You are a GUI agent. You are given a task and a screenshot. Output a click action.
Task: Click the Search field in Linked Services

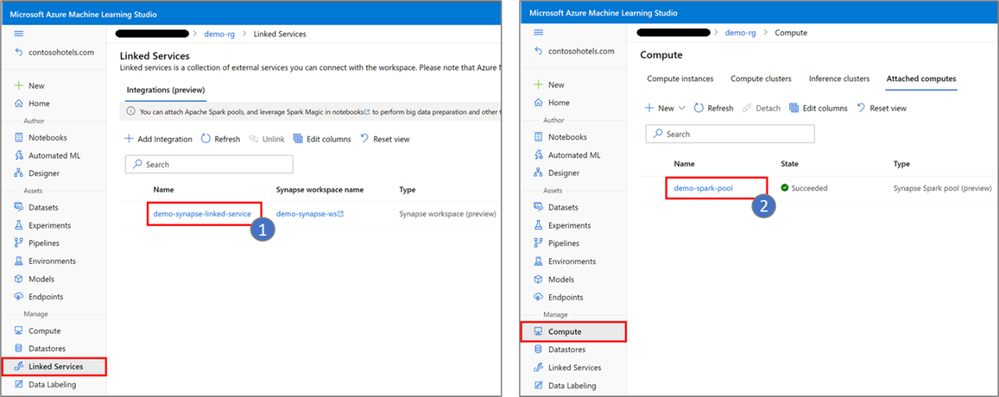coord(209,164)
